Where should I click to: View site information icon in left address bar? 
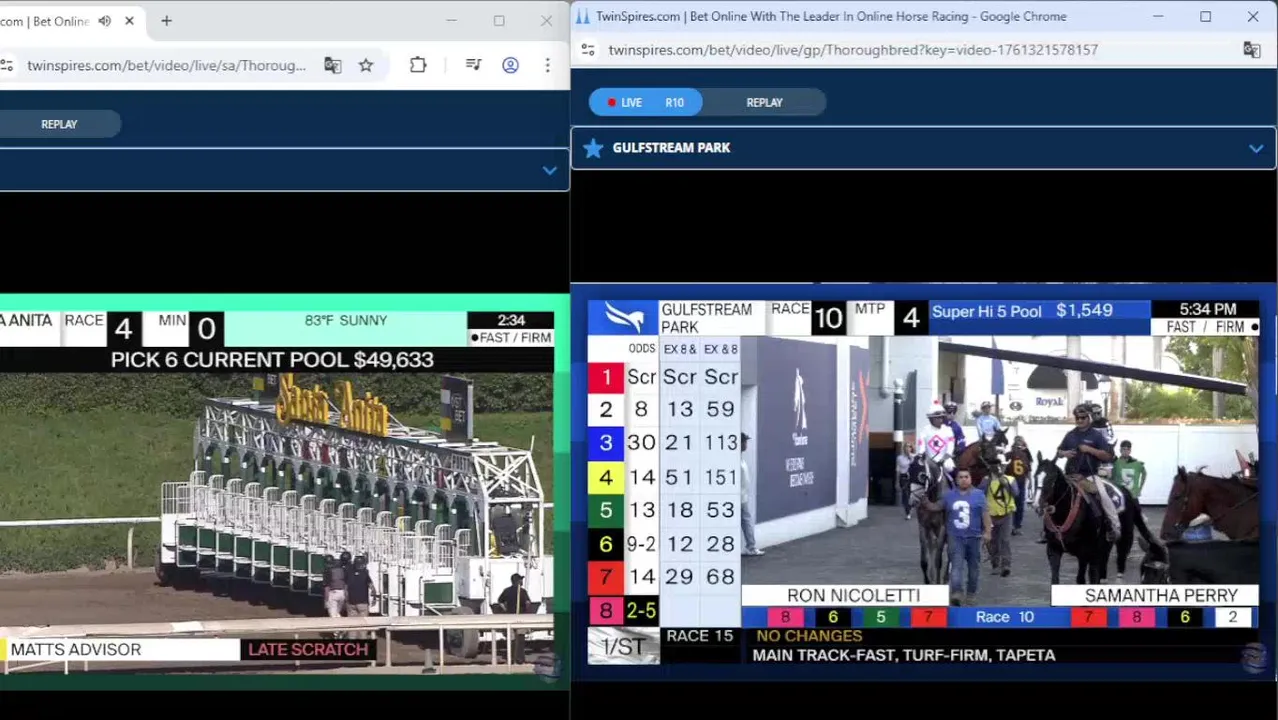pyautogui.click(x=6, y=66)
